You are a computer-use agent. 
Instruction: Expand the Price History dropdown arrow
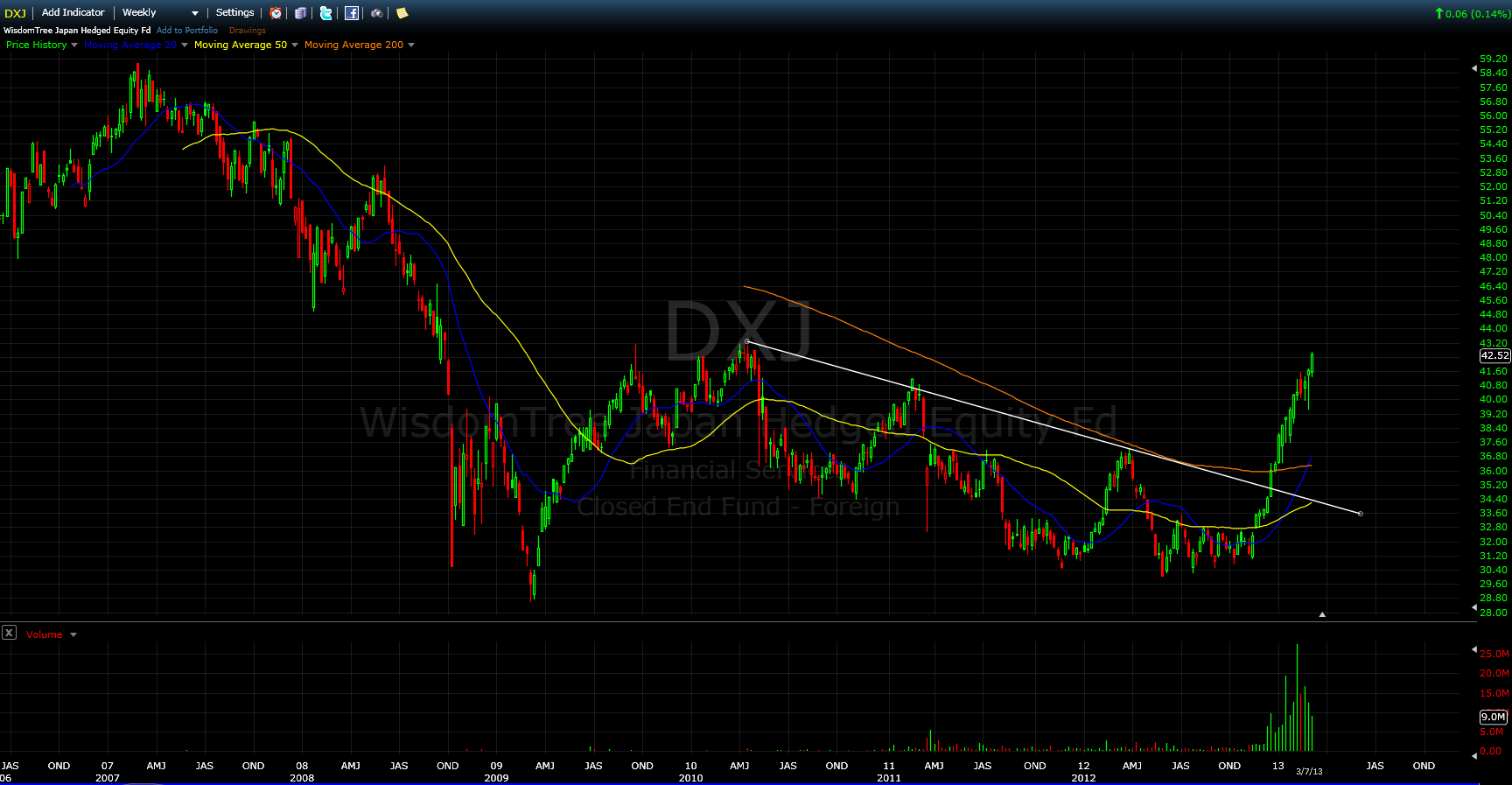click(x=74, y=46)
